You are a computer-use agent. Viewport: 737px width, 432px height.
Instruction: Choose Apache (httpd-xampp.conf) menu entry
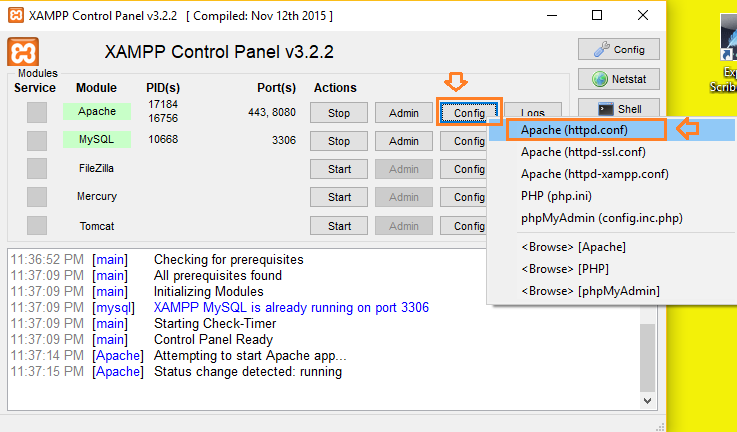click(613, 174)
